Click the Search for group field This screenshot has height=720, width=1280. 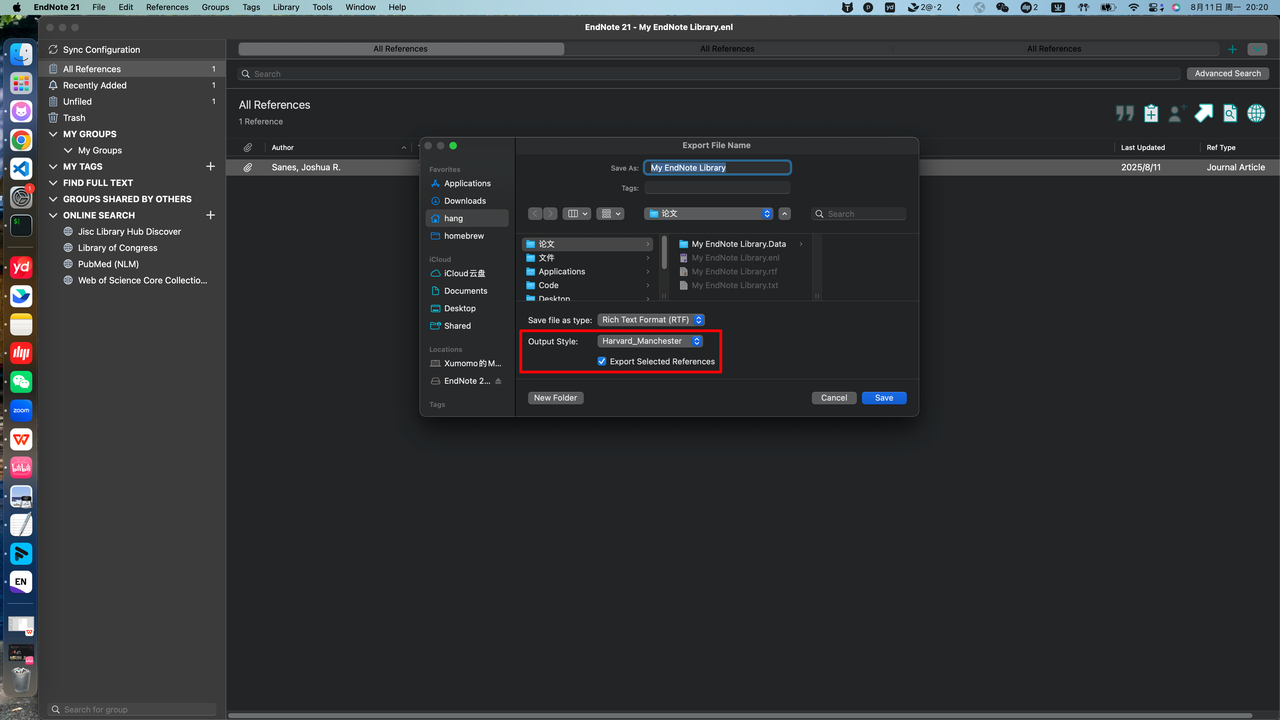[x=132, y=709]
